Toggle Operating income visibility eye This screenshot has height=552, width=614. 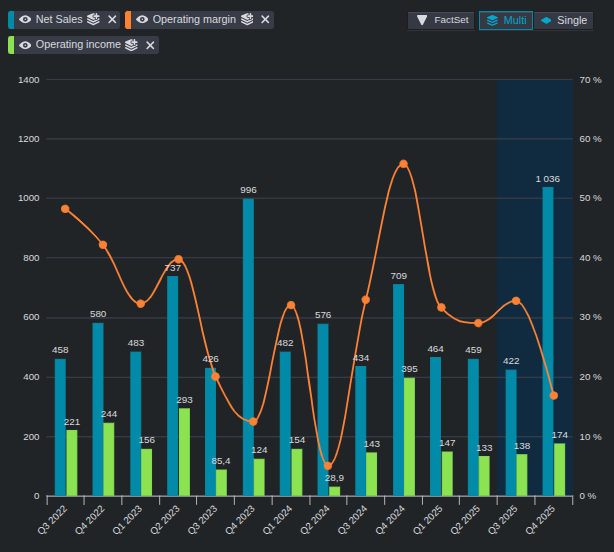click(x=25, y=45)
